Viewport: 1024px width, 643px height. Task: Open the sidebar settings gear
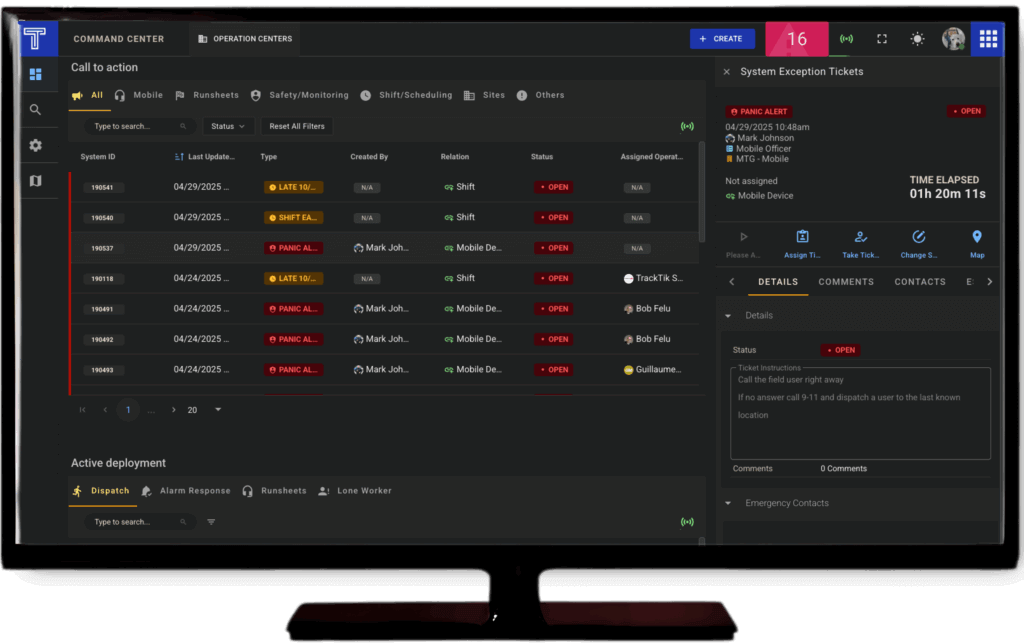pyautogui.click(x=35, y=145)
